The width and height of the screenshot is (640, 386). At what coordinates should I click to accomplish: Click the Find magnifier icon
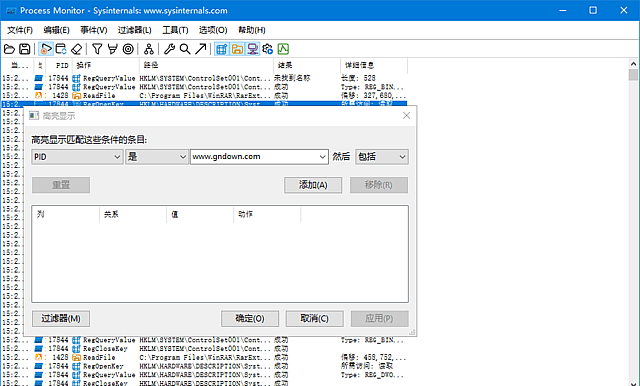185,49
